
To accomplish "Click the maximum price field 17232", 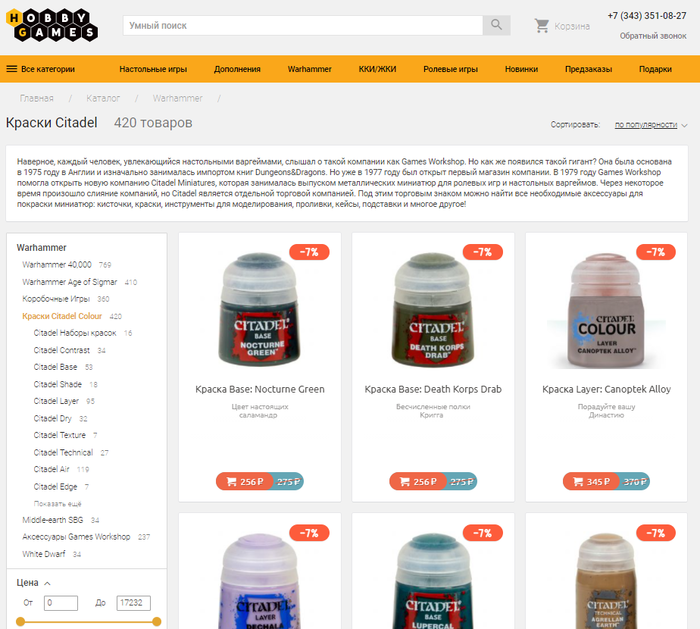I will tap(133, 603).
